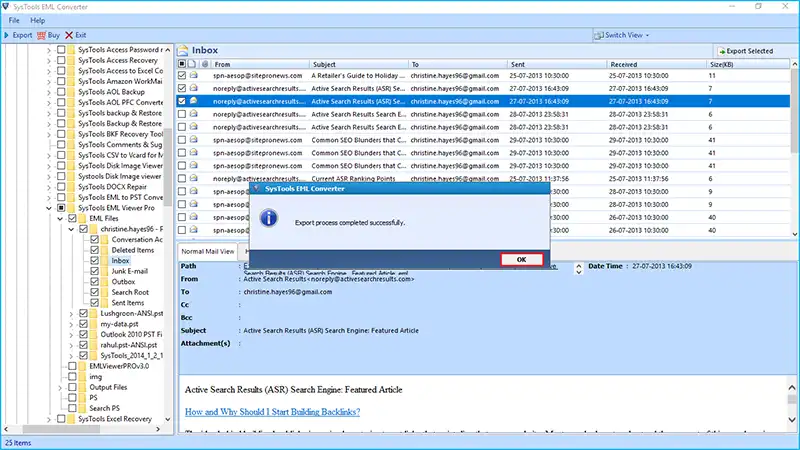The height and width of the screenshot is (450, 800).
Task: Open the Switch View dropdown
Action: pos(621,35)
